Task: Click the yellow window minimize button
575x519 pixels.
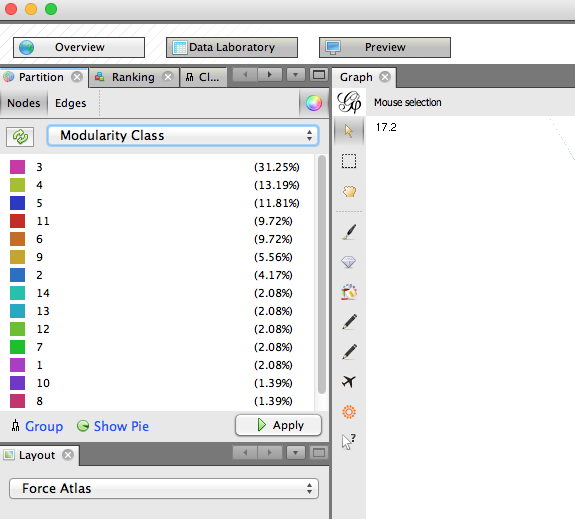Action: tap(31, 9)
